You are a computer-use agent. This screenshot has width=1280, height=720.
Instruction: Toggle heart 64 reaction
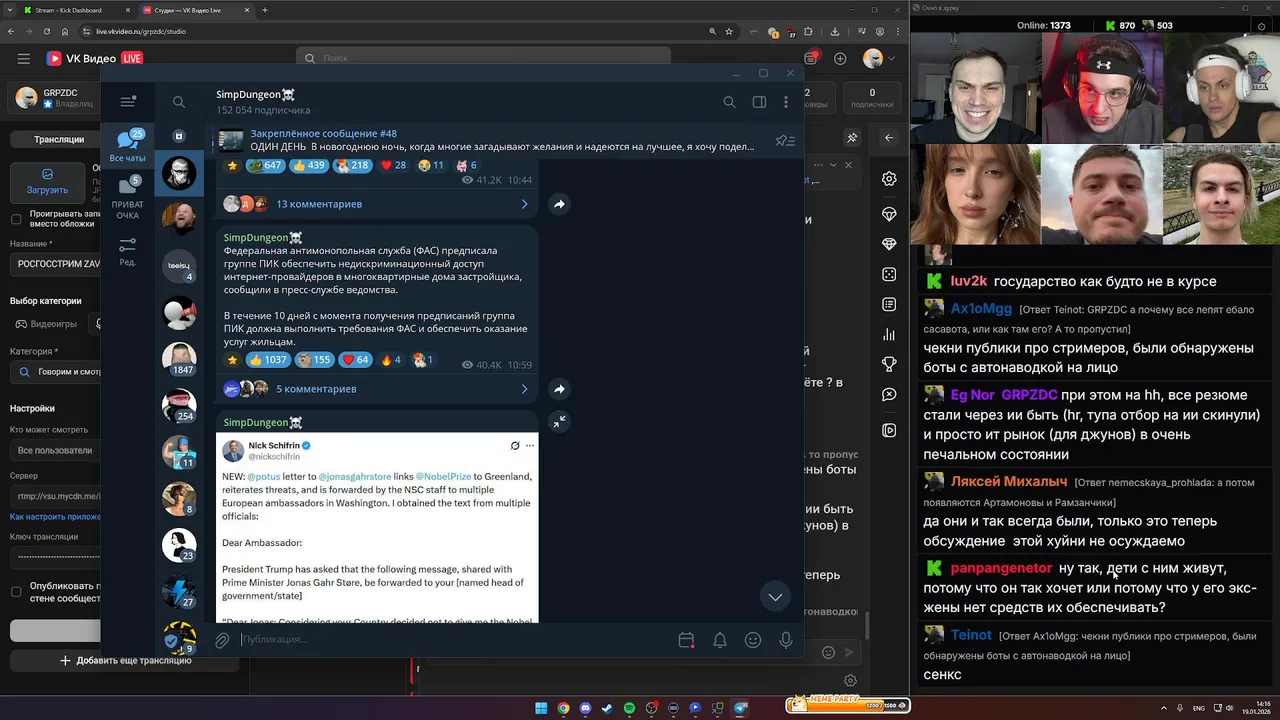coord(356,360)
